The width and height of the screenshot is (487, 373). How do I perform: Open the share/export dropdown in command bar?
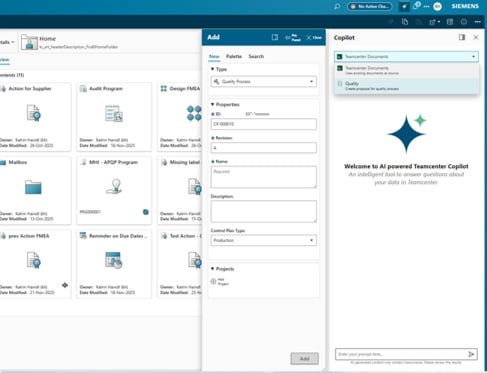pos(434,22)
